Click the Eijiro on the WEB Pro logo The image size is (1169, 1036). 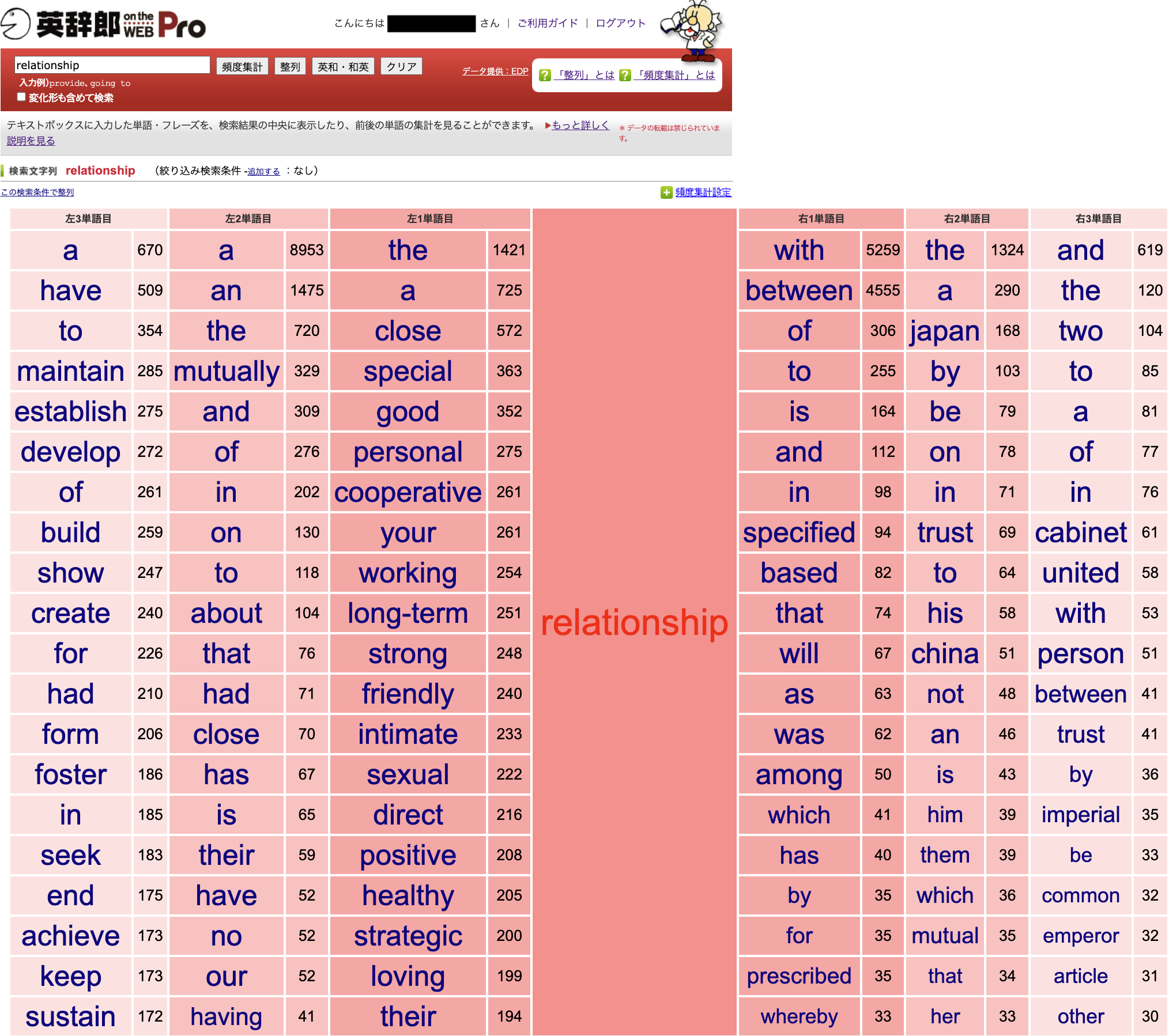pyautogui.click(x=104, y=24)
